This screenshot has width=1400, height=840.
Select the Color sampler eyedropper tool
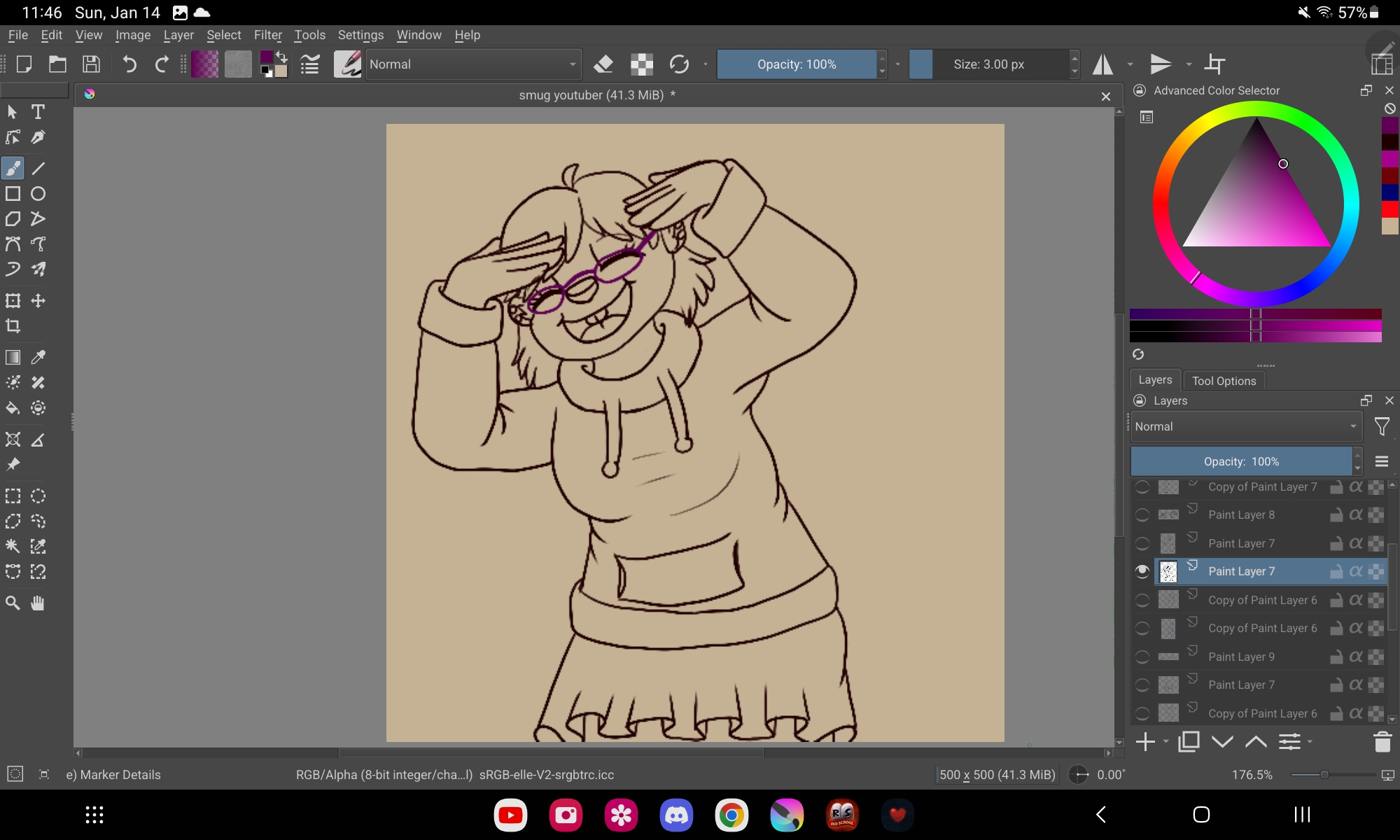(x=38, y=357)
